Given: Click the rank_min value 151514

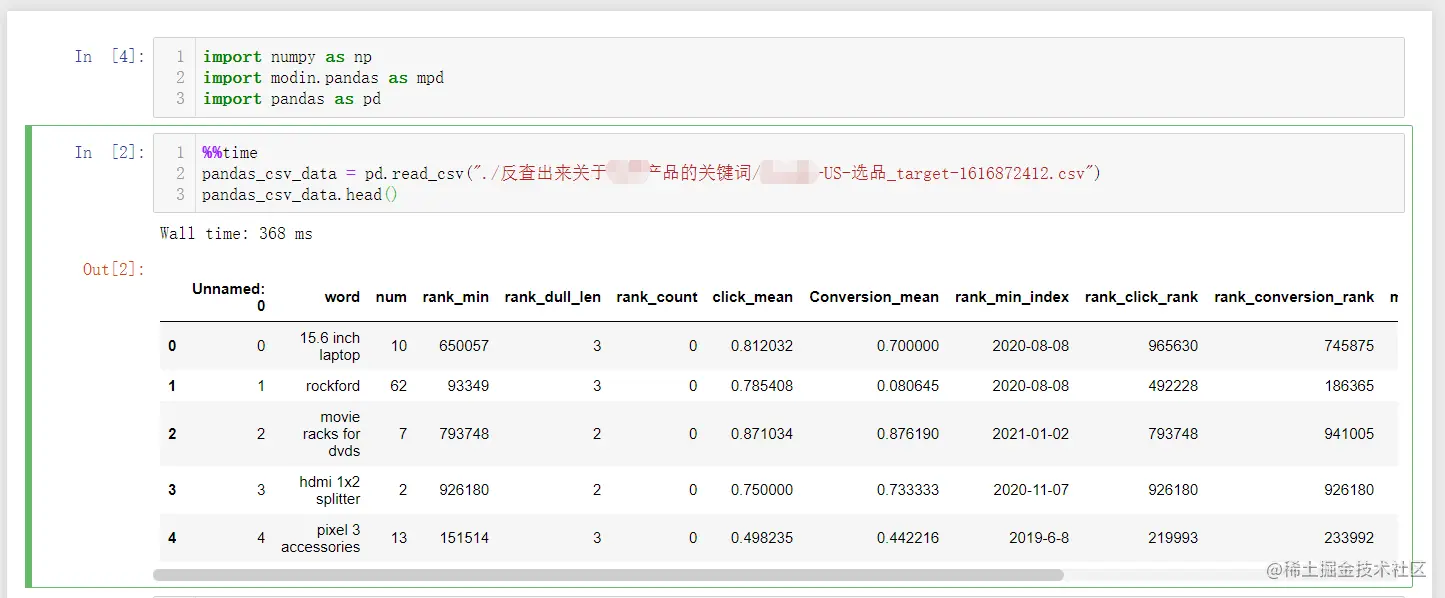Looking at the screenshot, I should (x=464, y=538).
